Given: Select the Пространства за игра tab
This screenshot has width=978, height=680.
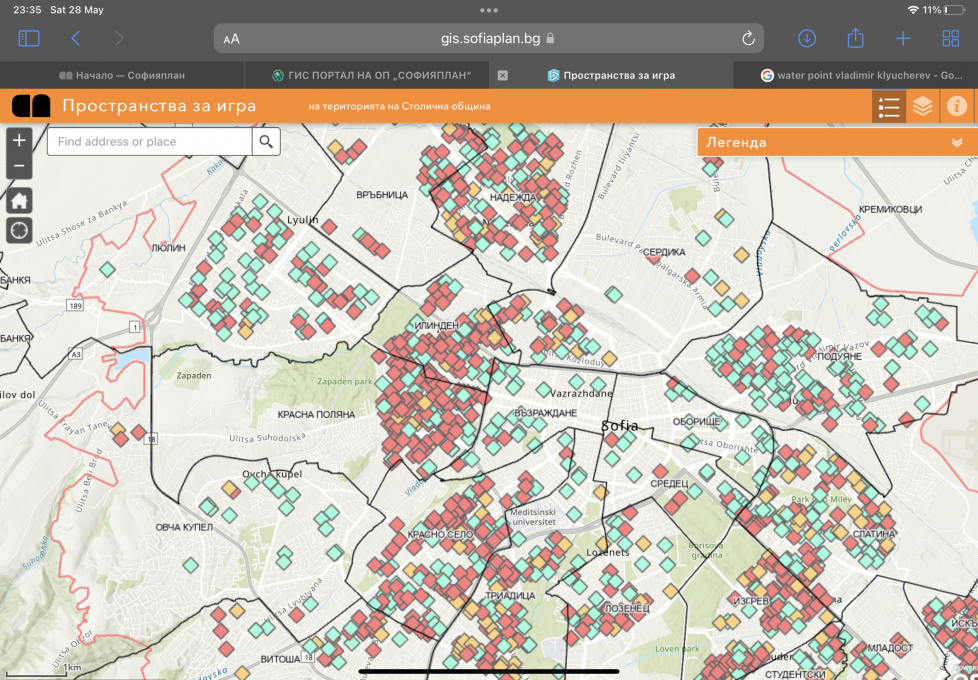Looking at the screenshot, I should click(x=611, y=75).
